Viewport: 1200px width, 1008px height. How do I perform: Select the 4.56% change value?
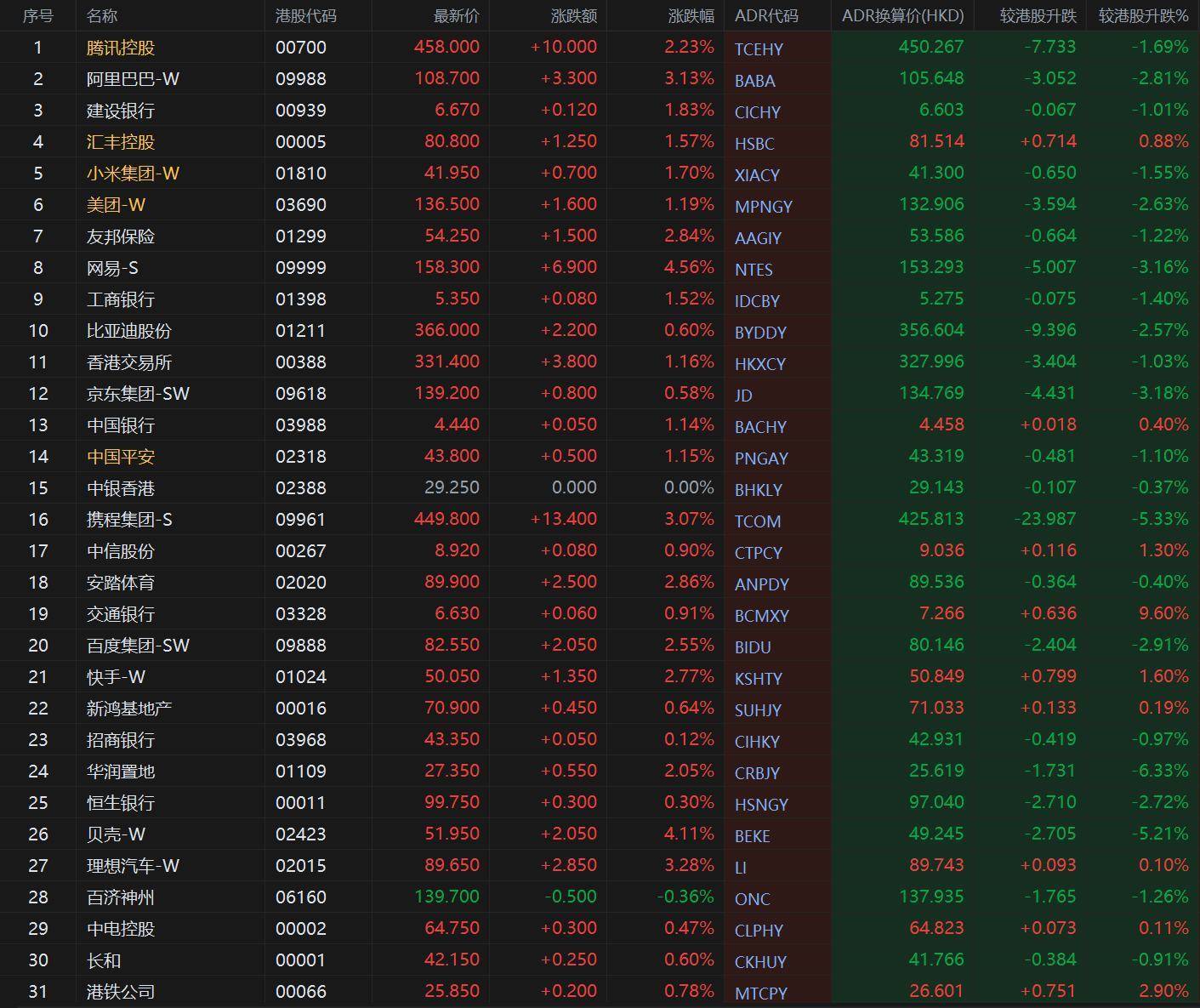(690, 267)
